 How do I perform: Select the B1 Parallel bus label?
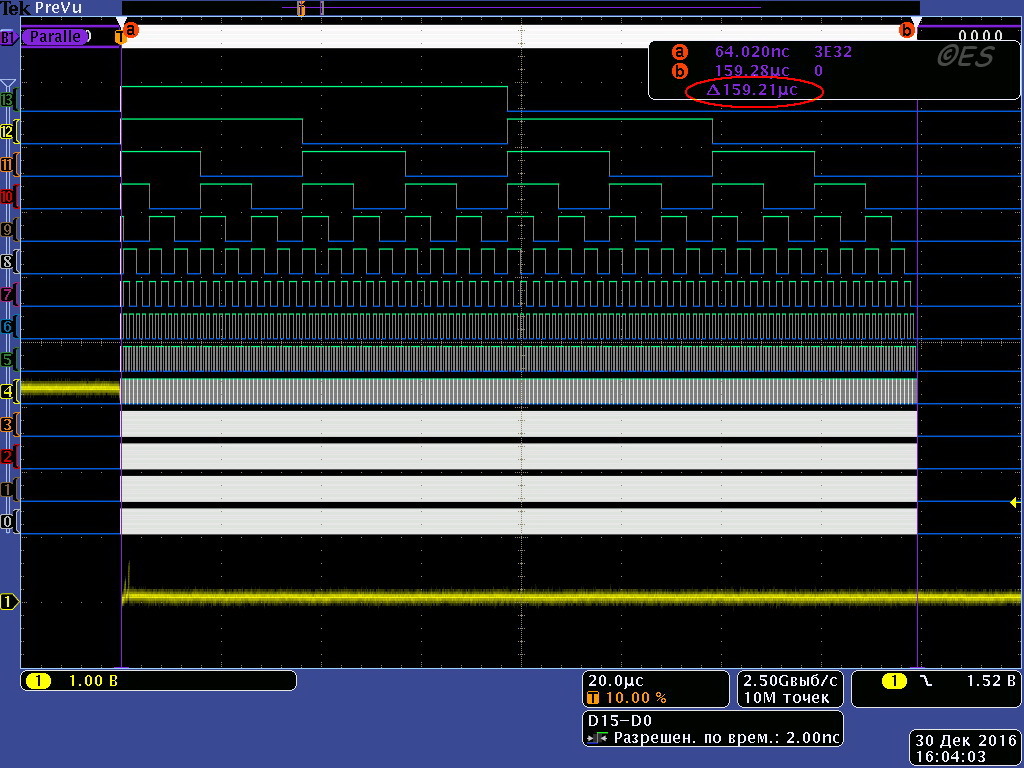[x=54, y=37]
